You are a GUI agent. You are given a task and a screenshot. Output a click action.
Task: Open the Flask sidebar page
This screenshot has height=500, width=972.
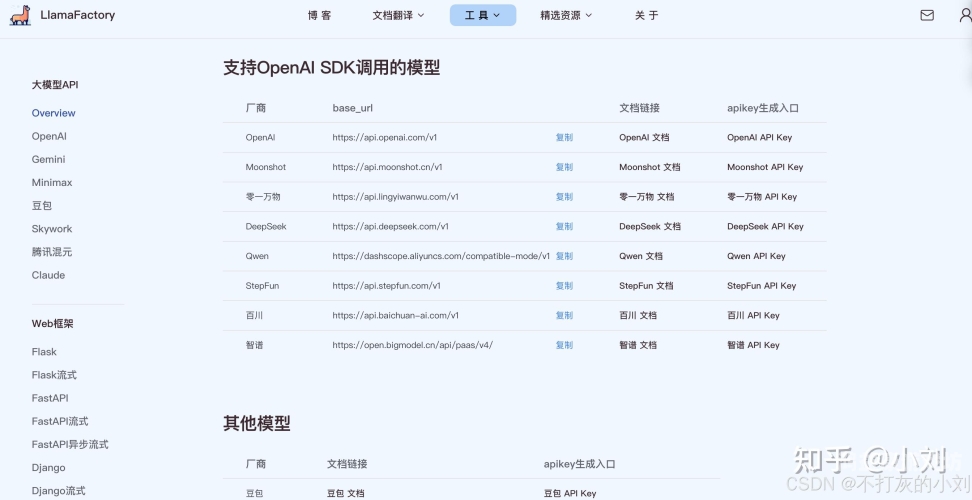pyautogui.click(x=44, y=351)
